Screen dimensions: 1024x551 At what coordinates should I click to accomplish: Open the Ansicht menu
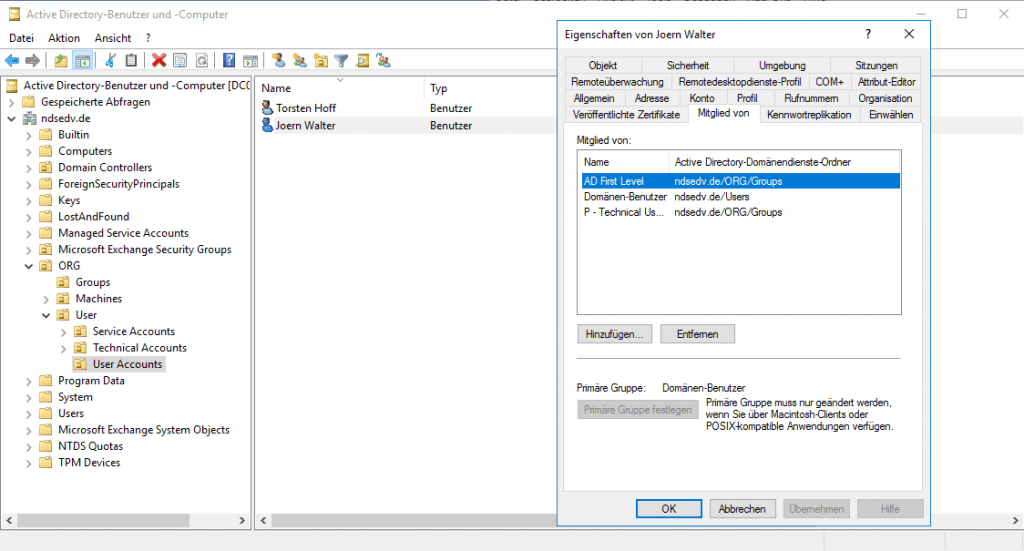pos(112,38)
